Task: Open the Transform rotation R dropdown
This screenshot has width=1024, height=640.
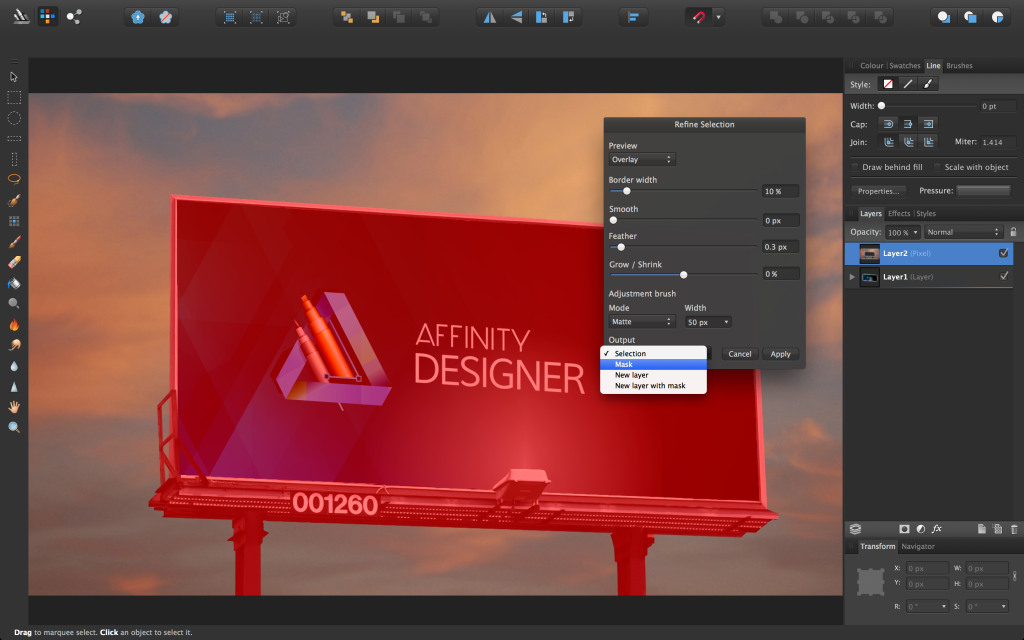Action: [944, 607]
